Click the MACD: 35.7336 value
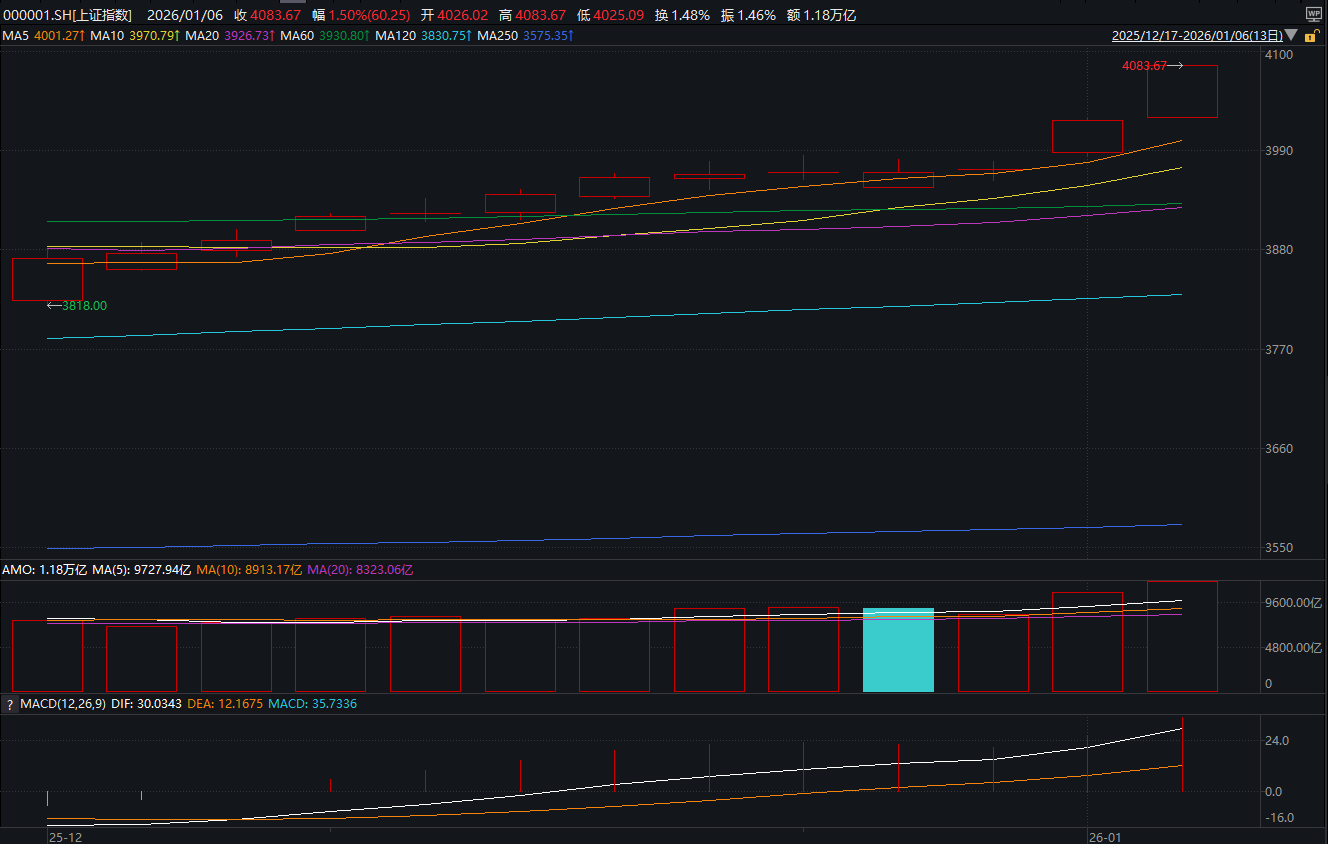The width and height of the screenshot is (1328, 844). [x=313, y=705]
